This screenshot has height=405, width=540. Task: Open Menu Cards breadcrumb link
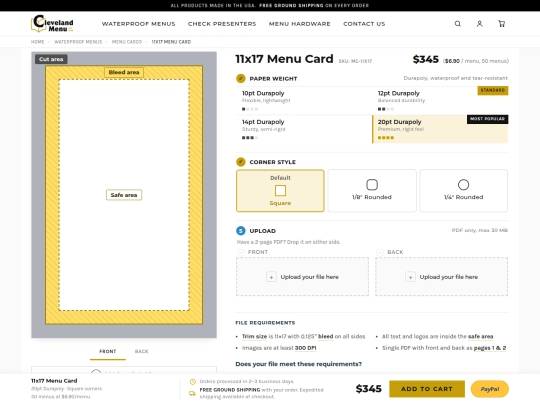coord(127,42)
